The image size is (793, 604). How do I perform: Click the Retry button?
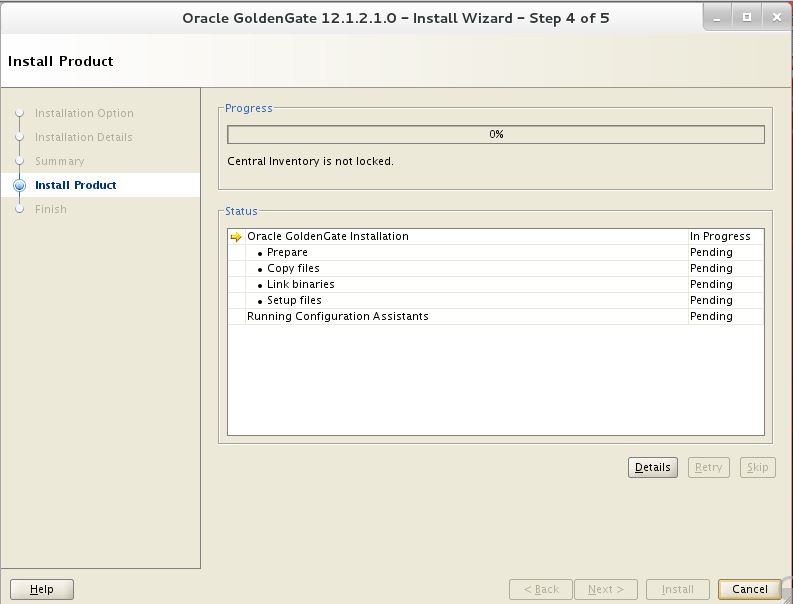click(x=709, y=467)
